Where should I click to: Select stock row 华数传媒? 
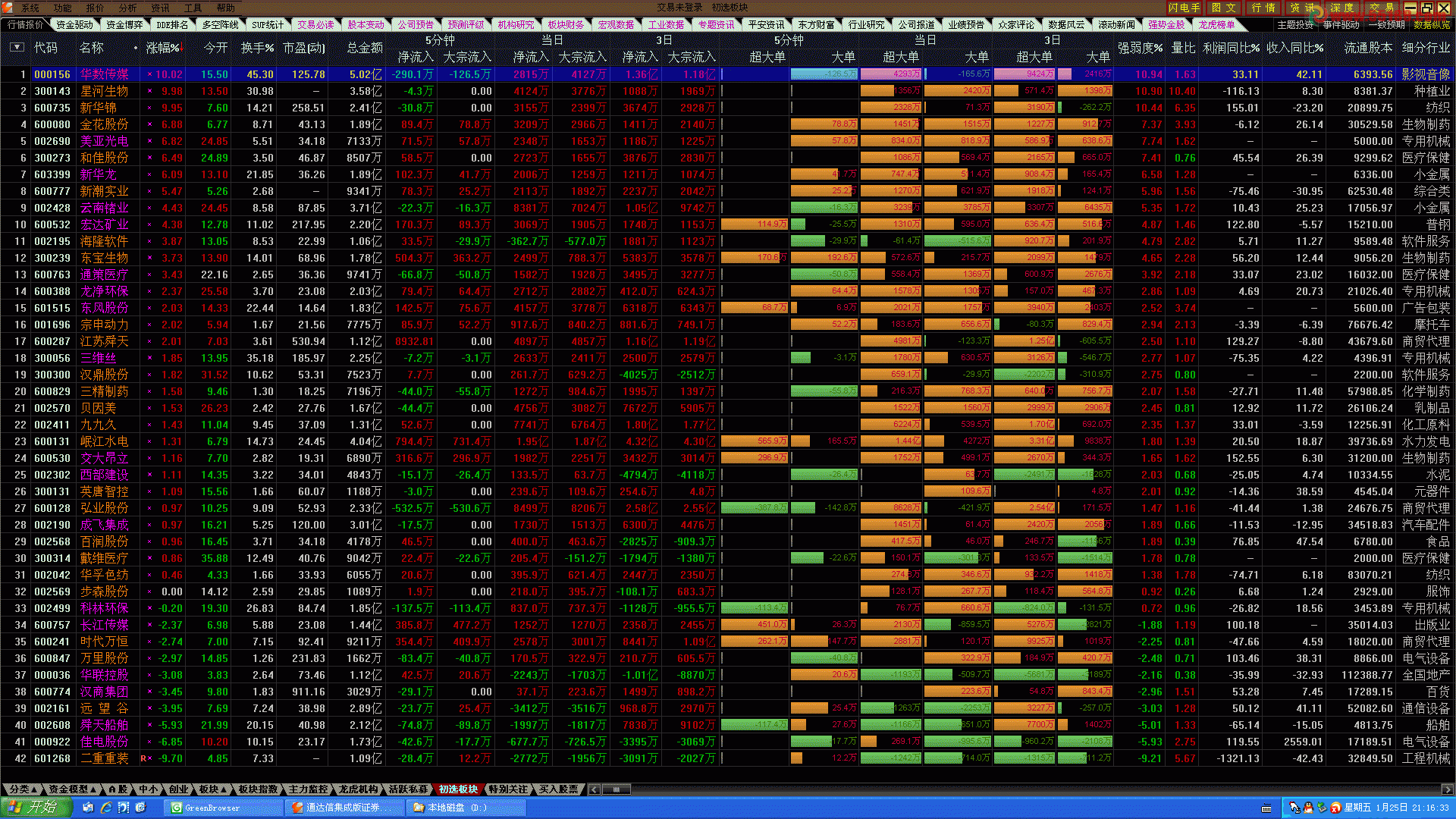point(727,74)
